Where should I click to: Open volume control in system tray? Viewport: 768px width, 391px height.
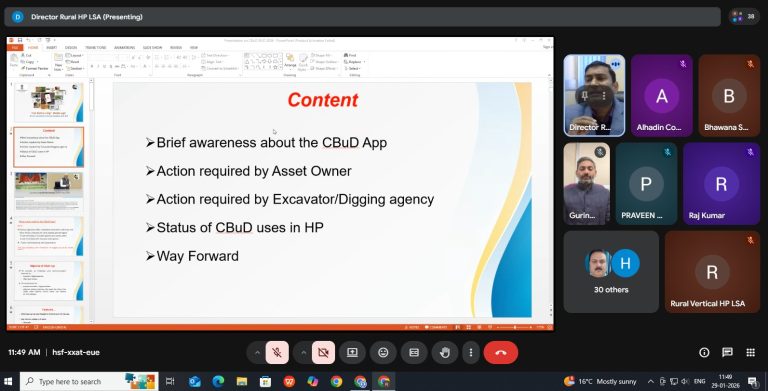[x=685, y=381]
